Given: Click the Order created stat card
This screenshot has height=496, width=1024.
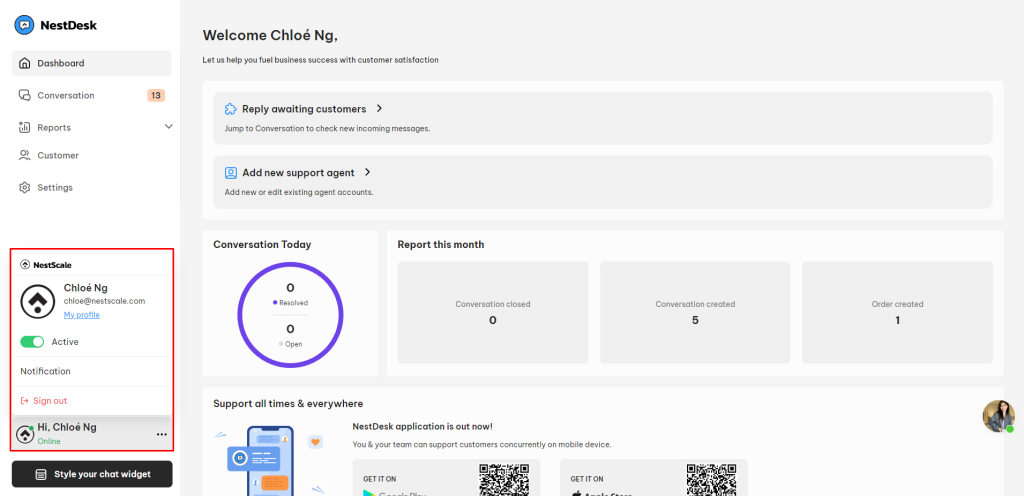Looking at the screenshot, I should click(897, 313).
